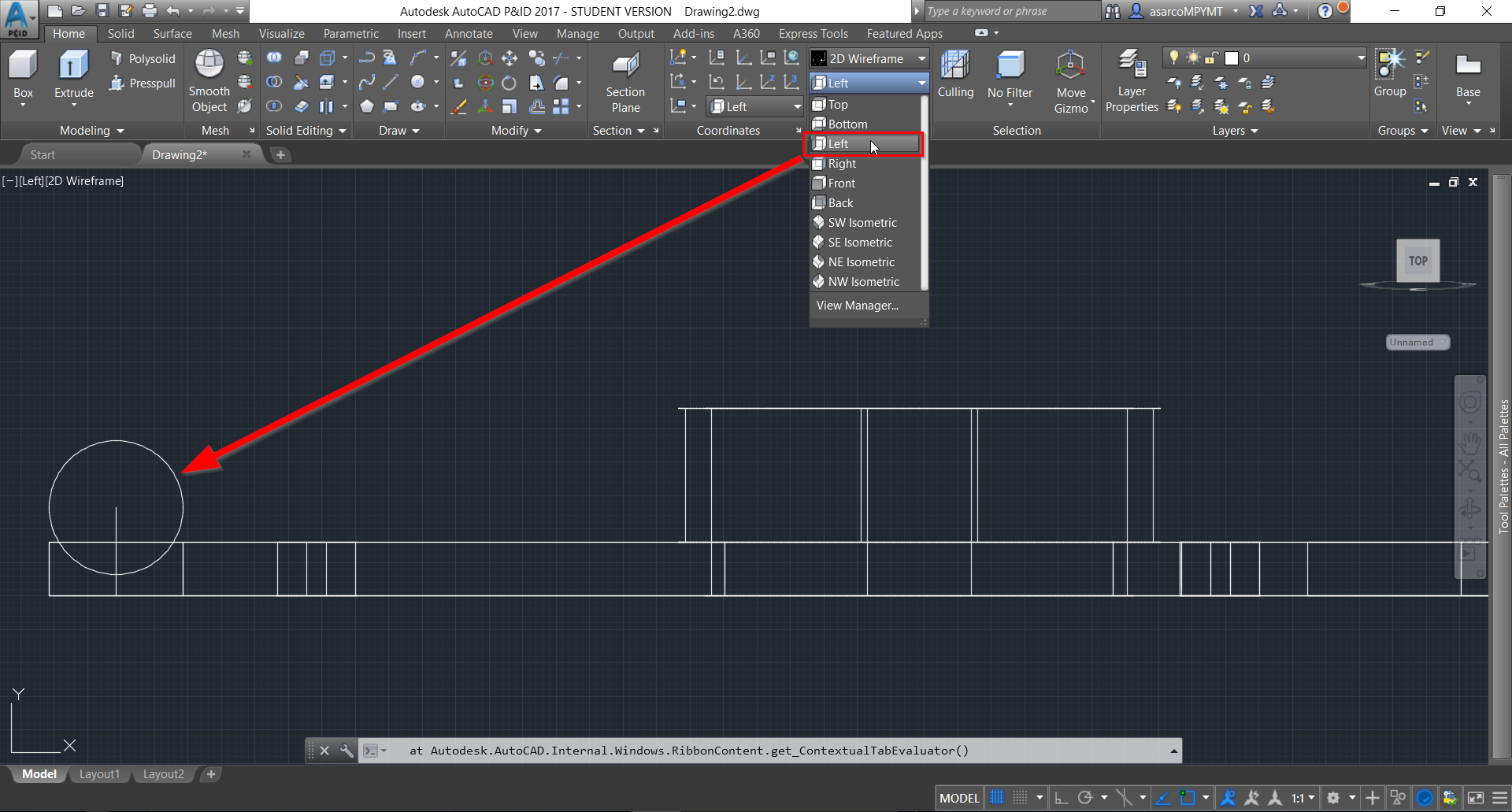Choose the Polysolid tool

click(143, 59)
